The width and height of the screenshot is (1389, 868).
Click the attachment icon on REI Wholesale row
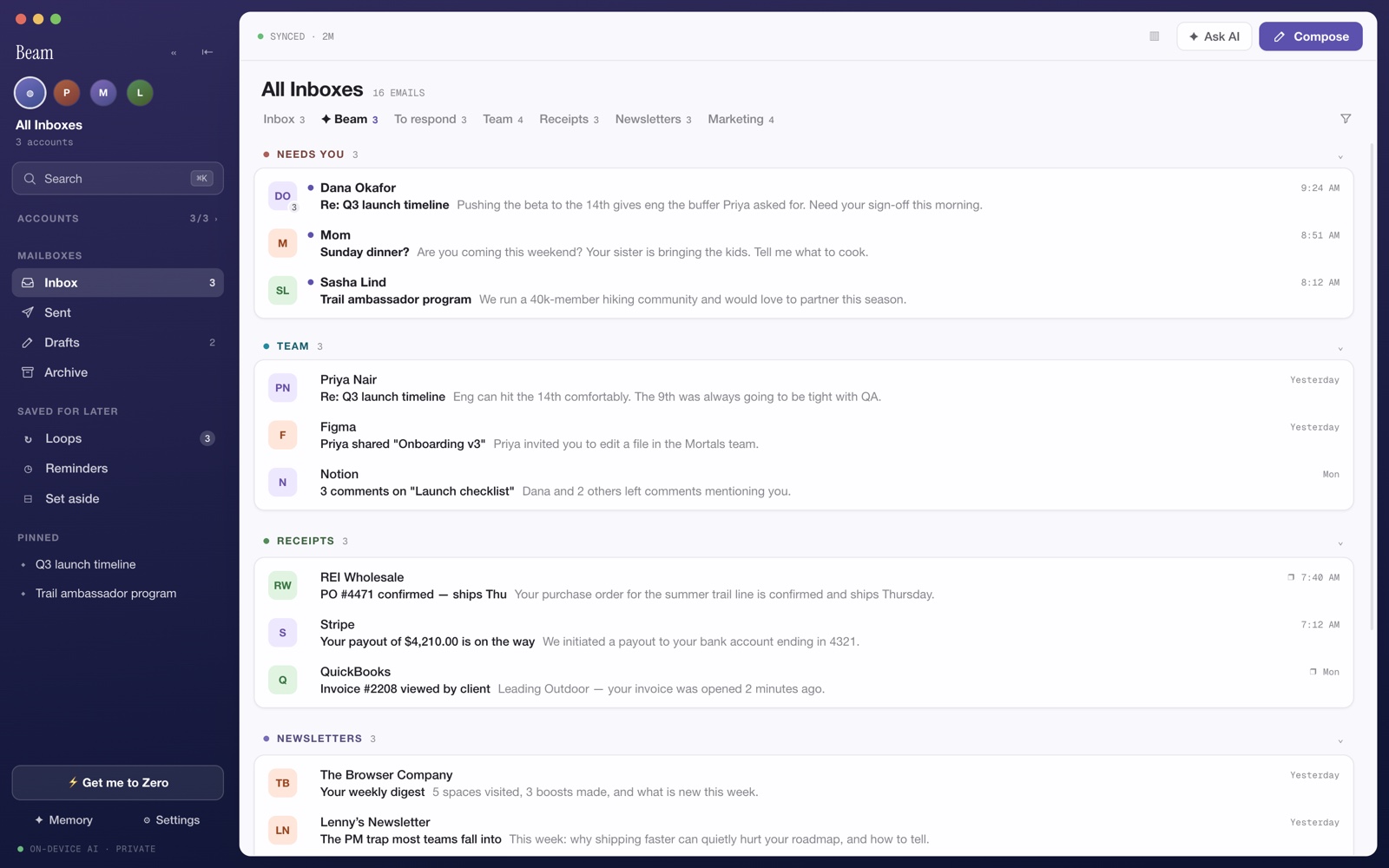(1291, 577)
